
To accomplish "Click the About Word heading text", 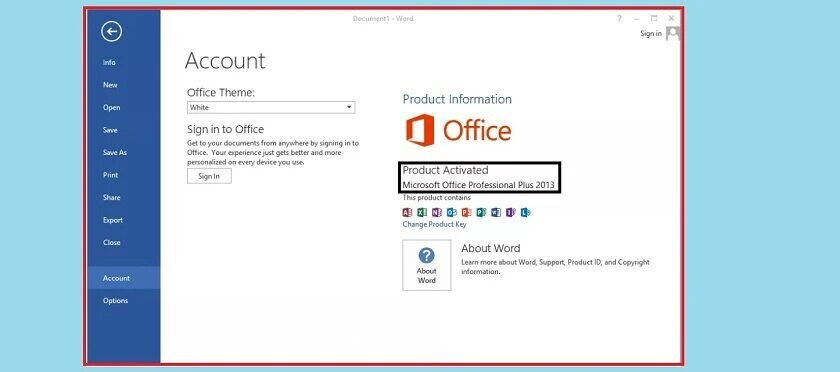I will (491, 248).
